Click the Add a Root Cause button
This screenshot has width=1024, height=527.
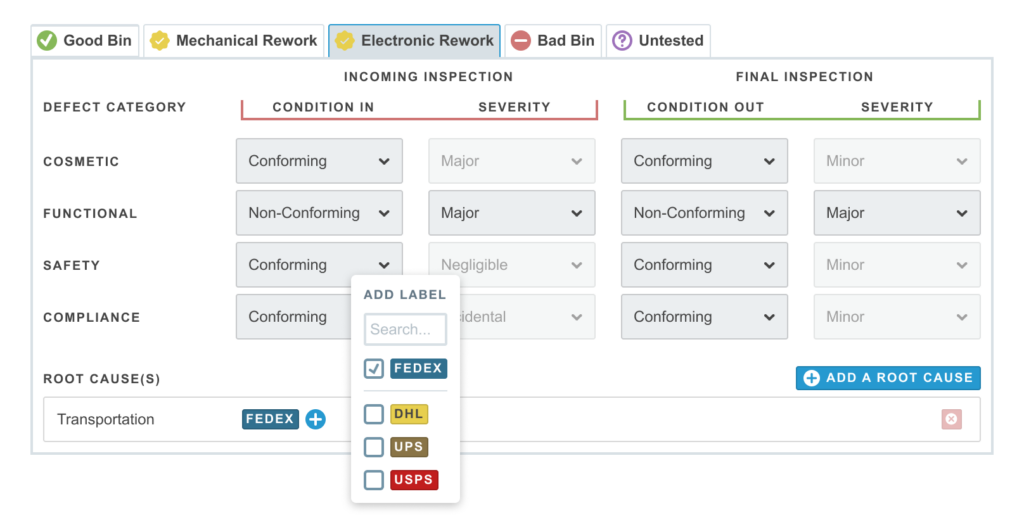pos(888,378)
